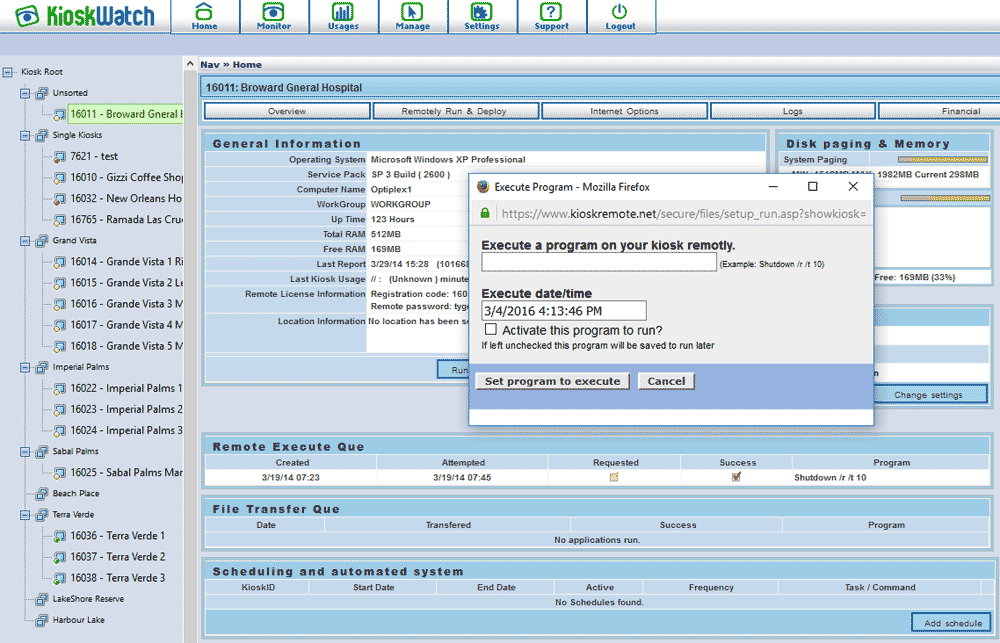Open the Internet Options tab
Image resolution: width=1000 pixels, height=643 pixels.
click(624, 111)
